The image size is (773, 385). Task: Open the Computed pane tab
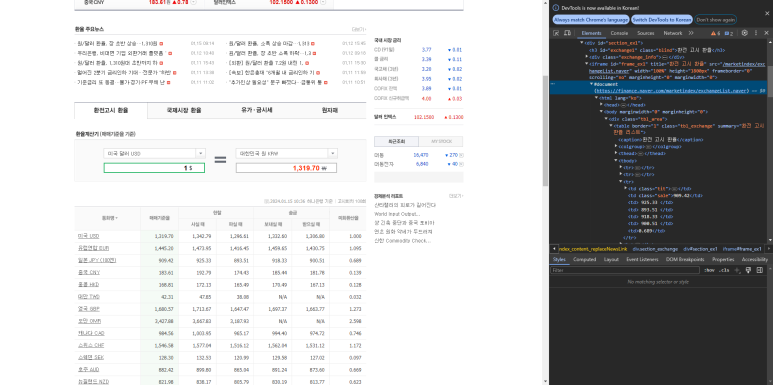click(584, 259)
